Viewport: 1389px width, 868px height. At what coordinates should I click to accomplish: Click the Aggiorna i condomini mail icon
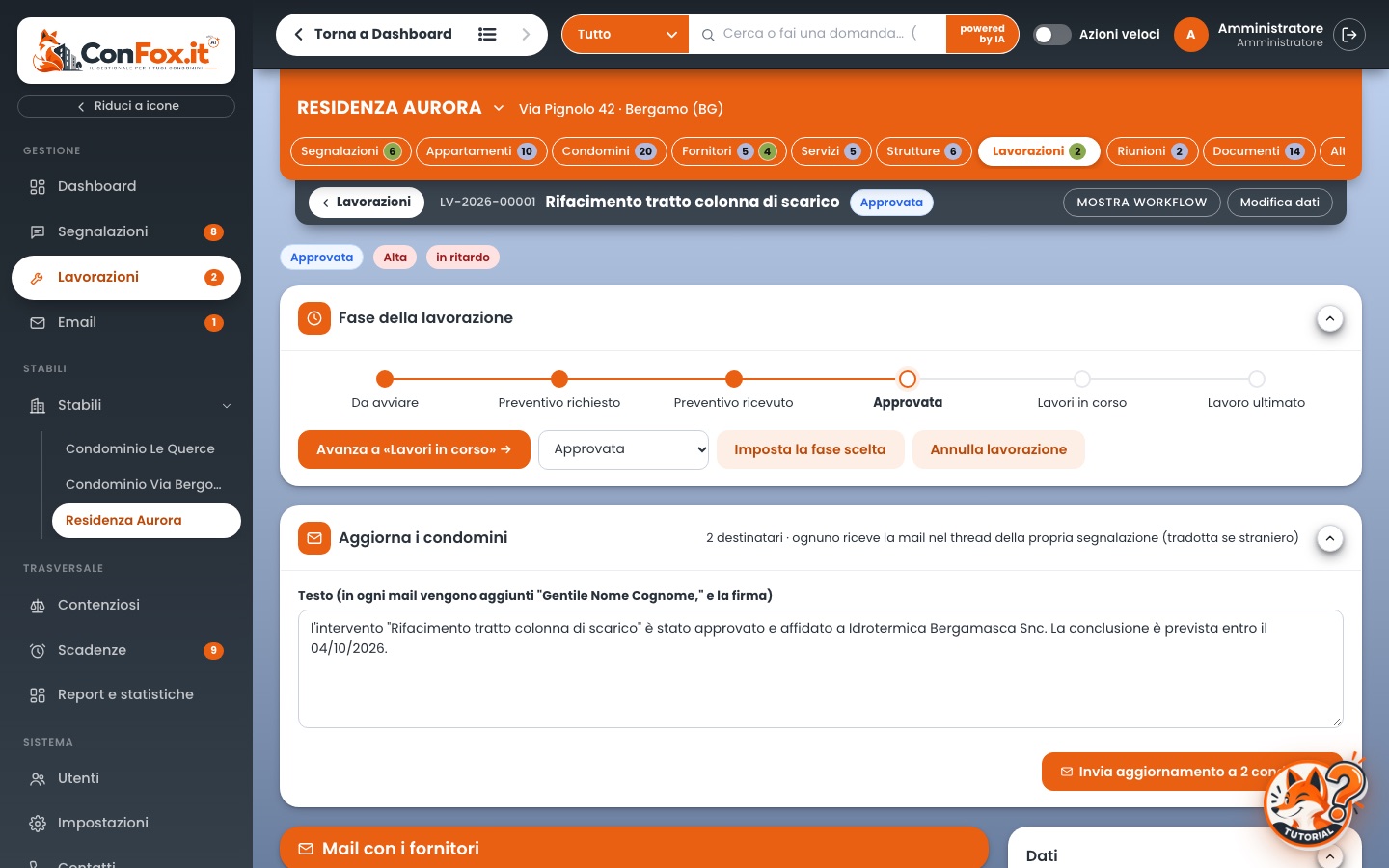[x=314, y=538]
